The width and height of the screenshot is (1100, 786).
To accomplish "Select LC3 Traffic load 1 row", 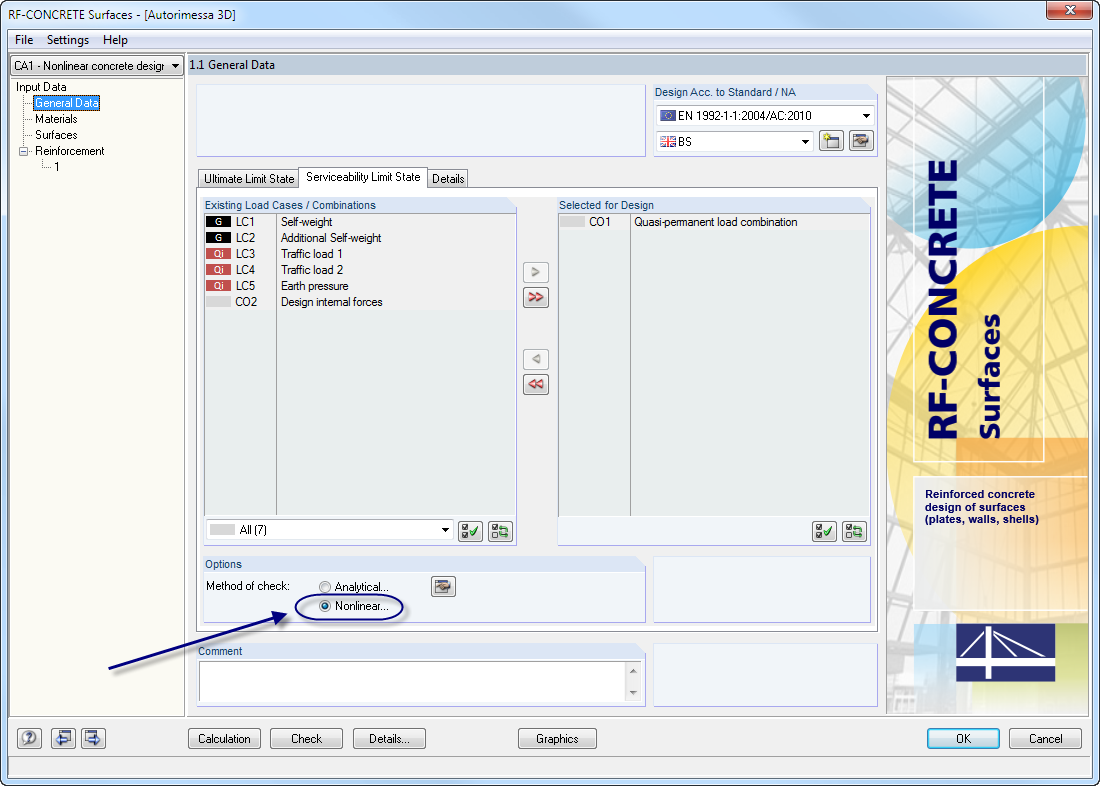I will (x=360, y=254).
